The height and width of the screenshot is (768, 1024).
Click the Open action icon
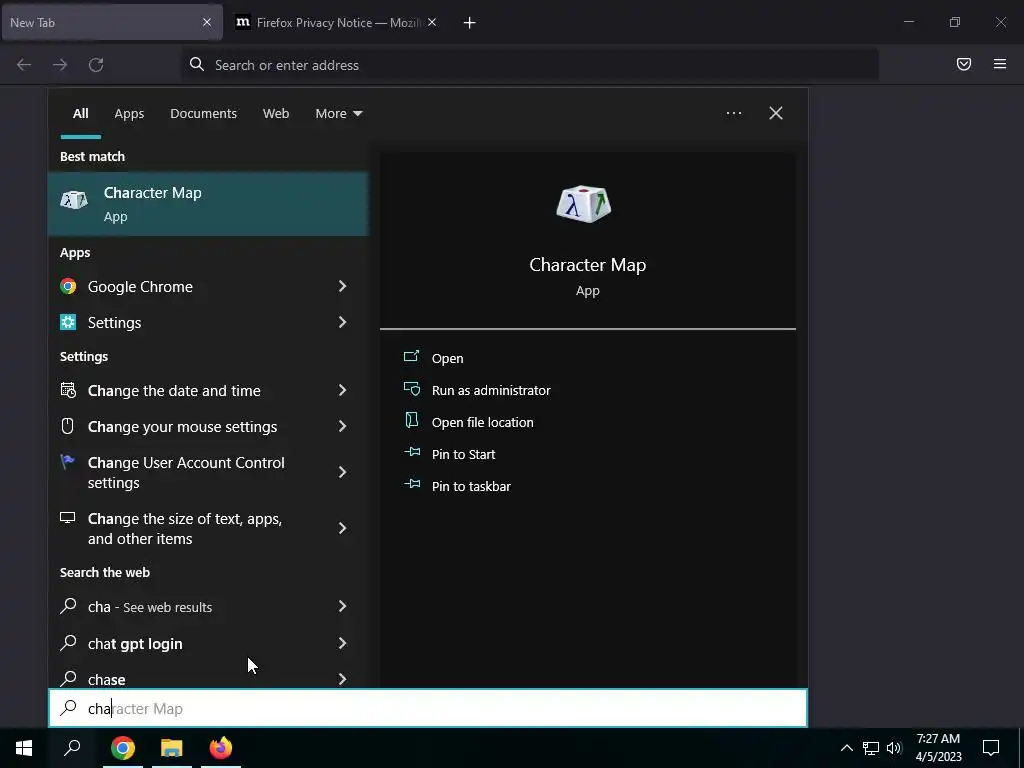click(x=411, y=357)
